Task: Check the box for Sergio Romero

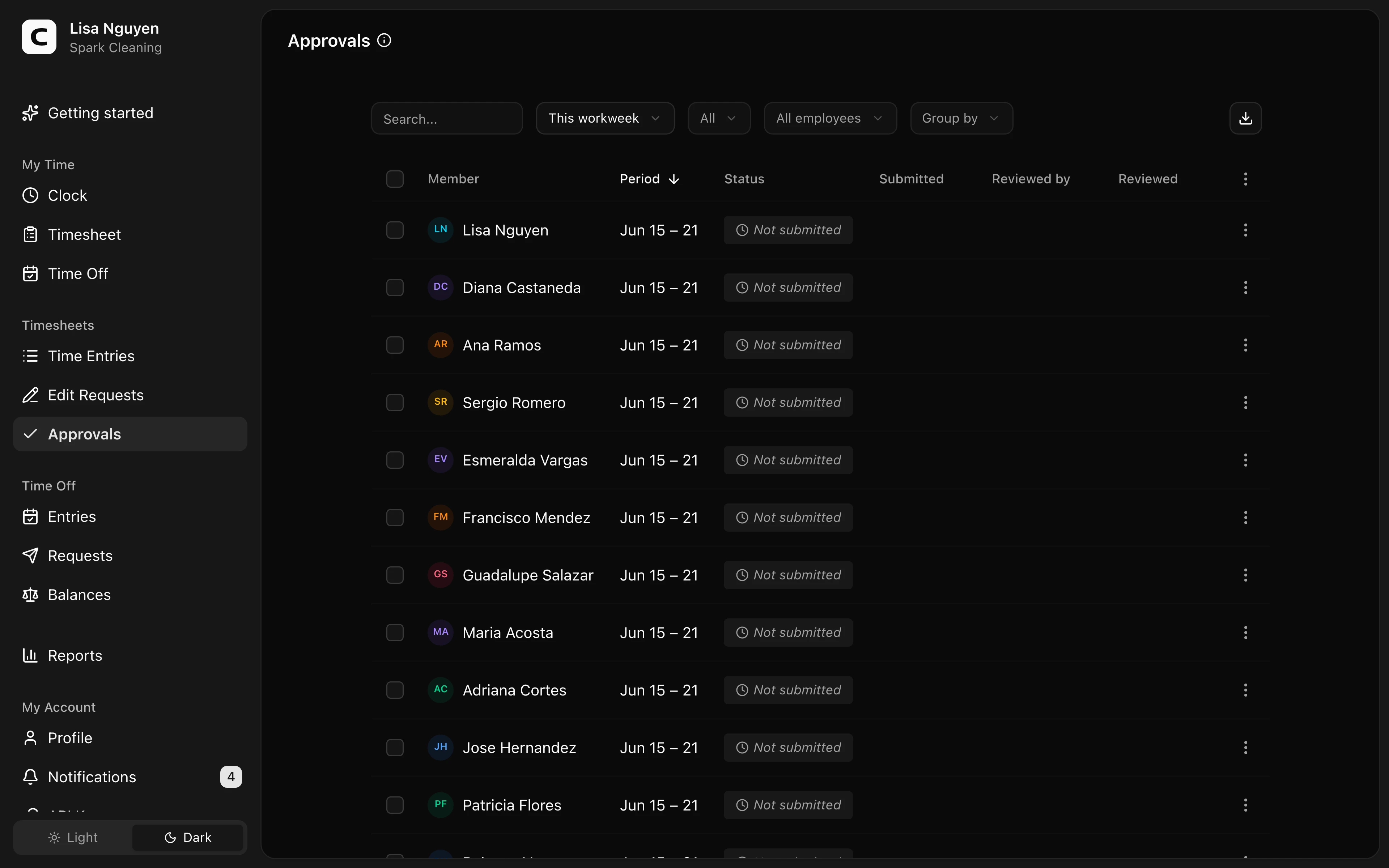Action: (395, 403)
